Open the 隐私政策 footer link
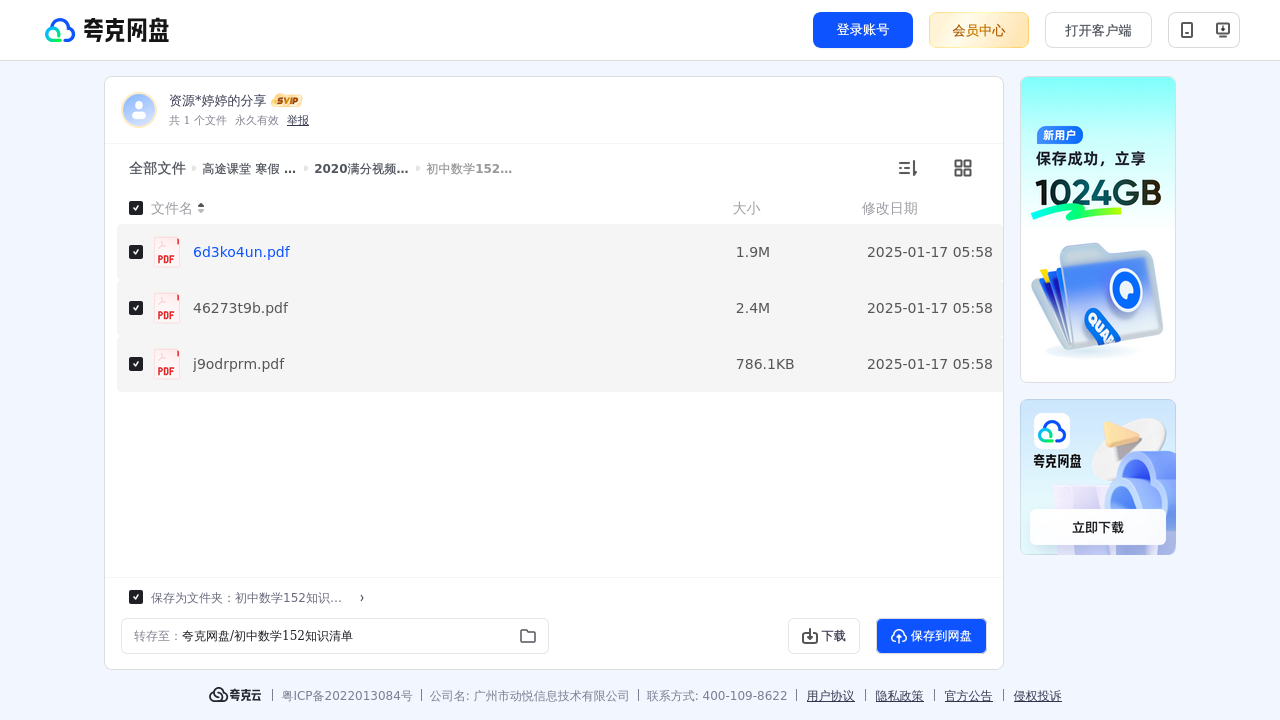This screenshot has width=1280, height=720. tap(900, 696)
